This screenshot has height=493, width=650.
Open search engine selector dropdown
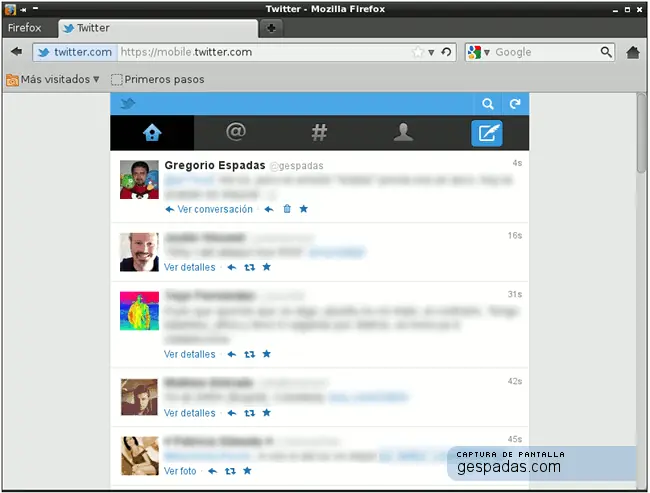click(x=479, y=52)
